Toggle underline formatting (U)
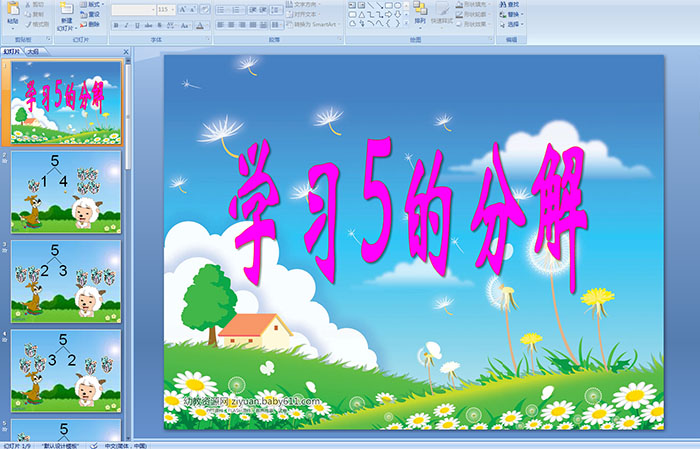This screenshot has height=449, width=700. [137, 25]
